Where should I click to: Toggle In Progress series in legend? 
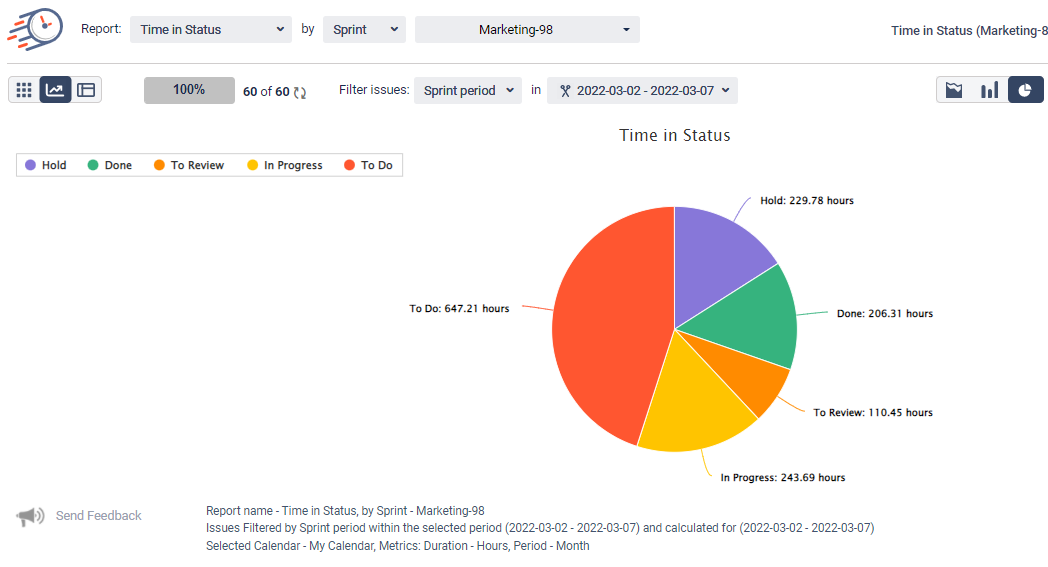(285, 165)
